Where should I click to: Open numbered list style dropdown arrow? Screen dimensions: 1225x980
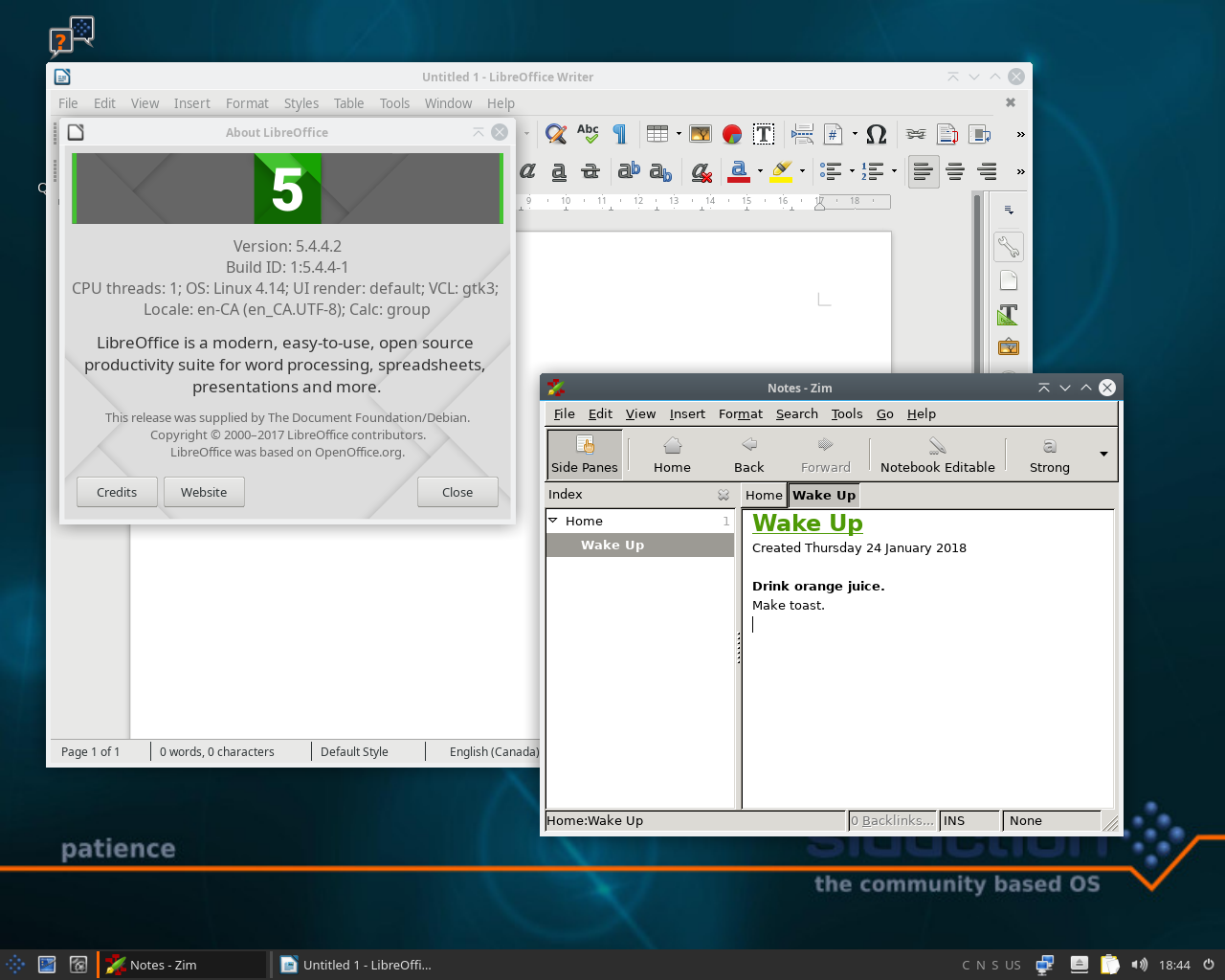click(894, 171)
